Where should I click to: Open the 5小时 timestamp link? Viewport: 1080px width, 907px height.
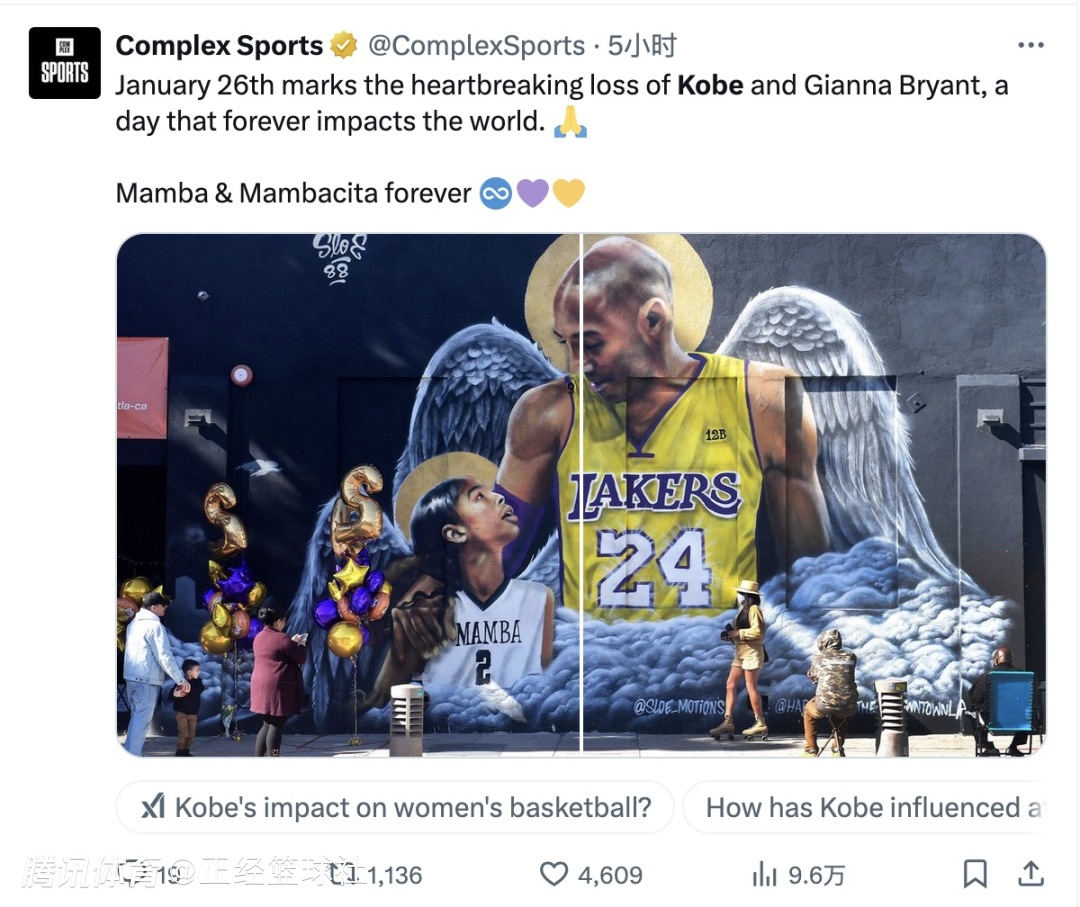point(643,46)
